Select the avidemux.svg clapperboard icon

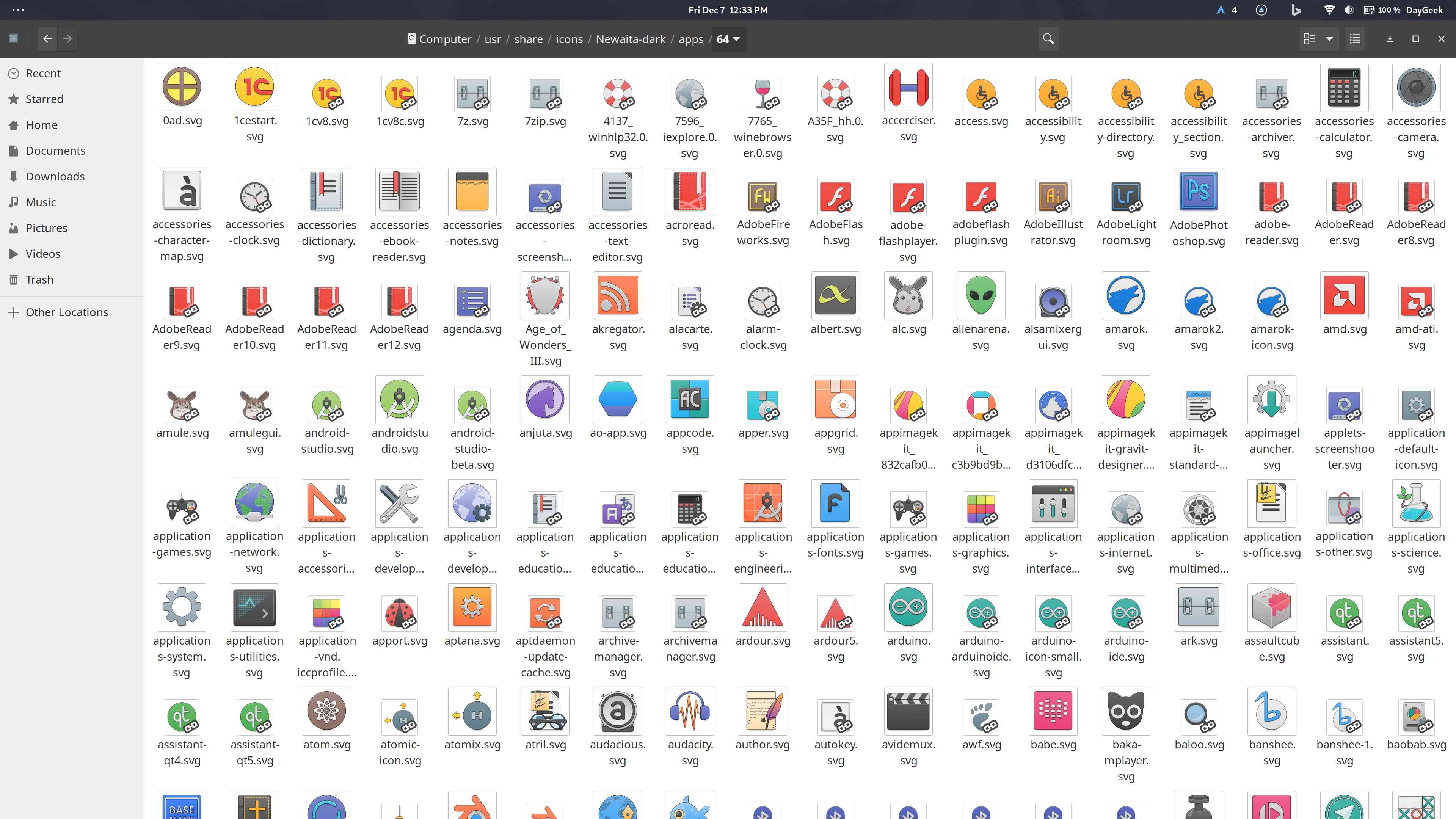tap(908, 711)
